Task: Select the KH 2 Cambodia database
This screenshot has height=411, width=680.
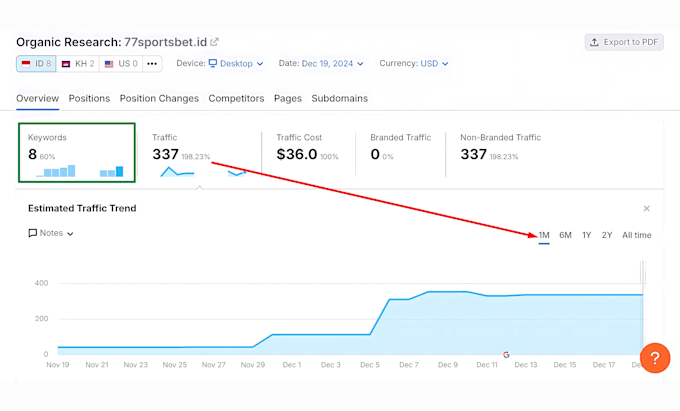Action: coord(78,64)
